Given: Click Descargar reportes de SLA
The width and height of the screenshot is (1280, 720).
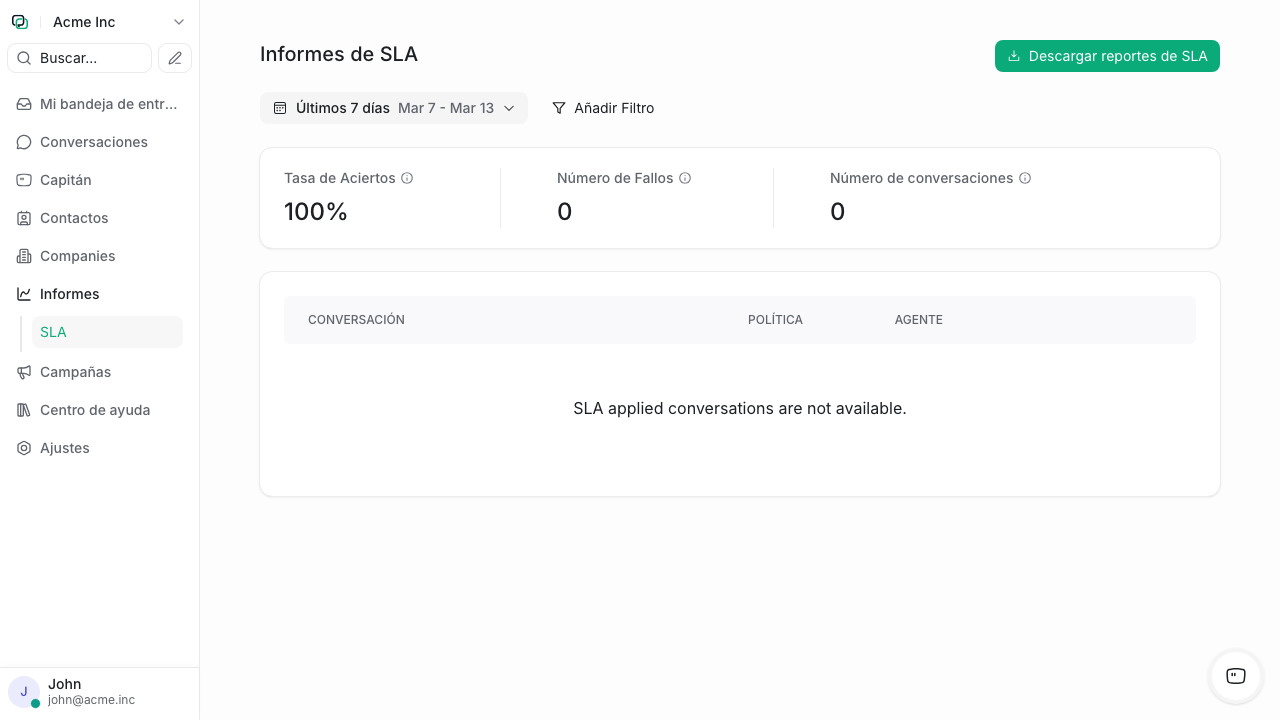Looking at the screenshot, I should click(1107, 56).
